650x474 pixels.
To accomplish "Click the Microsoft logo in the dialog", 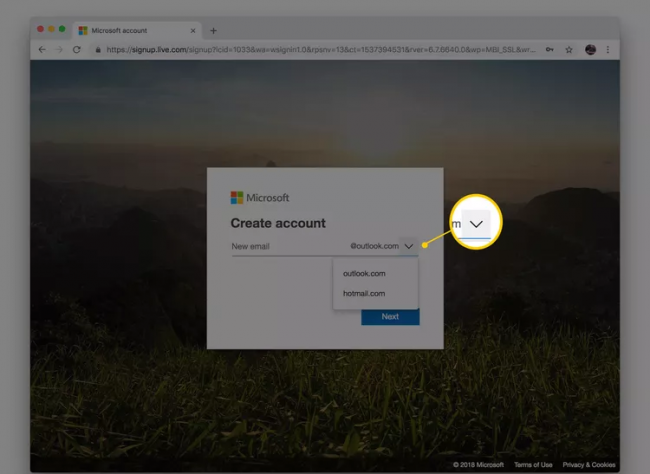I will [260, 198].
